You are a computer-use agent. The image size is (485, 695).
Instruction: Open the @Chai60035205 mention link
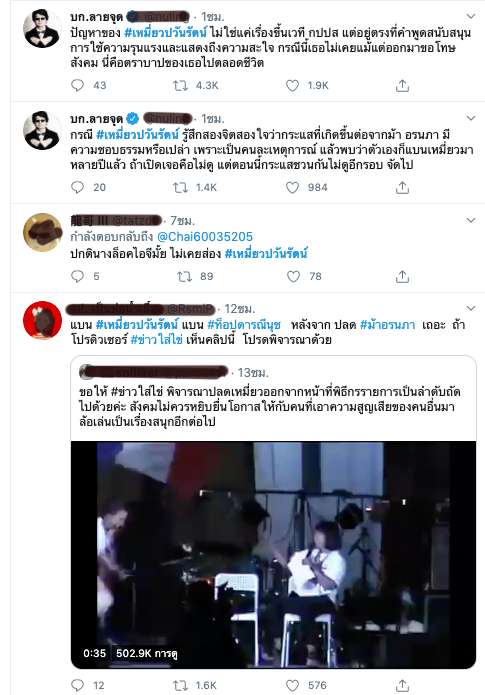(x=205, y=237)
